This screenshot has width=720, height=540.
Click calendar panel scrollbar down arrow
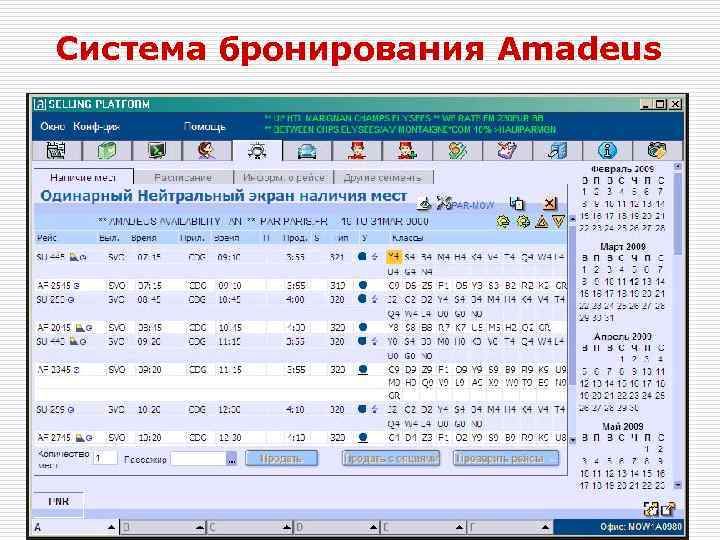[x=678, y=485]
